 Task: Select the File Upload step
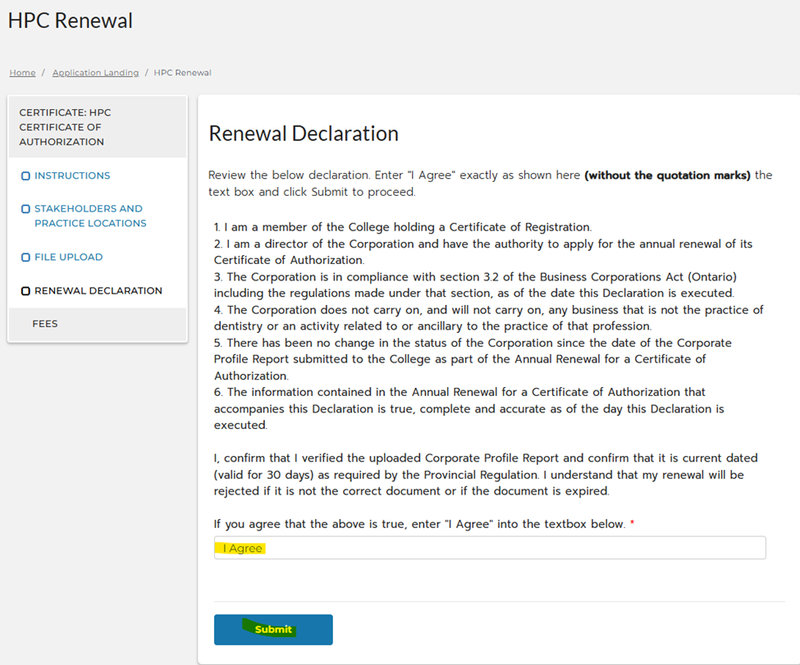(x=68, y=257)
